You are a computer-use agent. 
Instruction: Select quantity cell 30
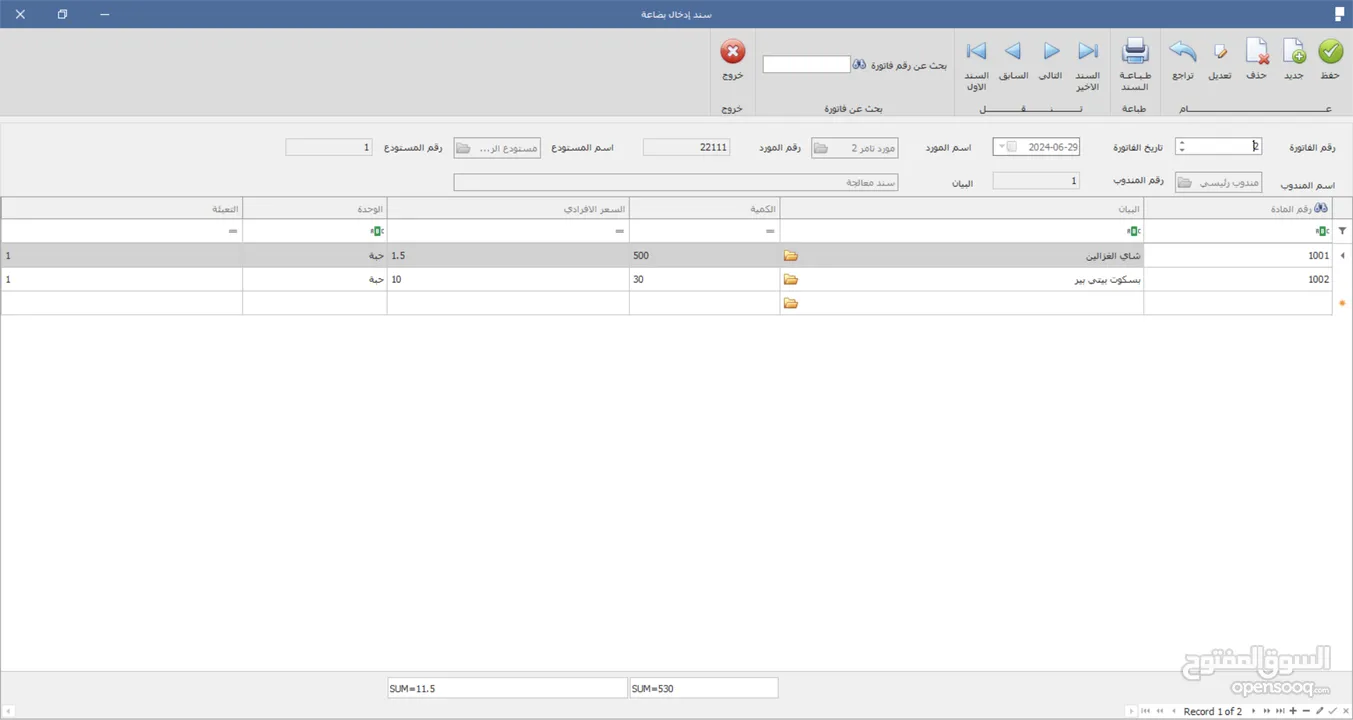click(704, 280)
